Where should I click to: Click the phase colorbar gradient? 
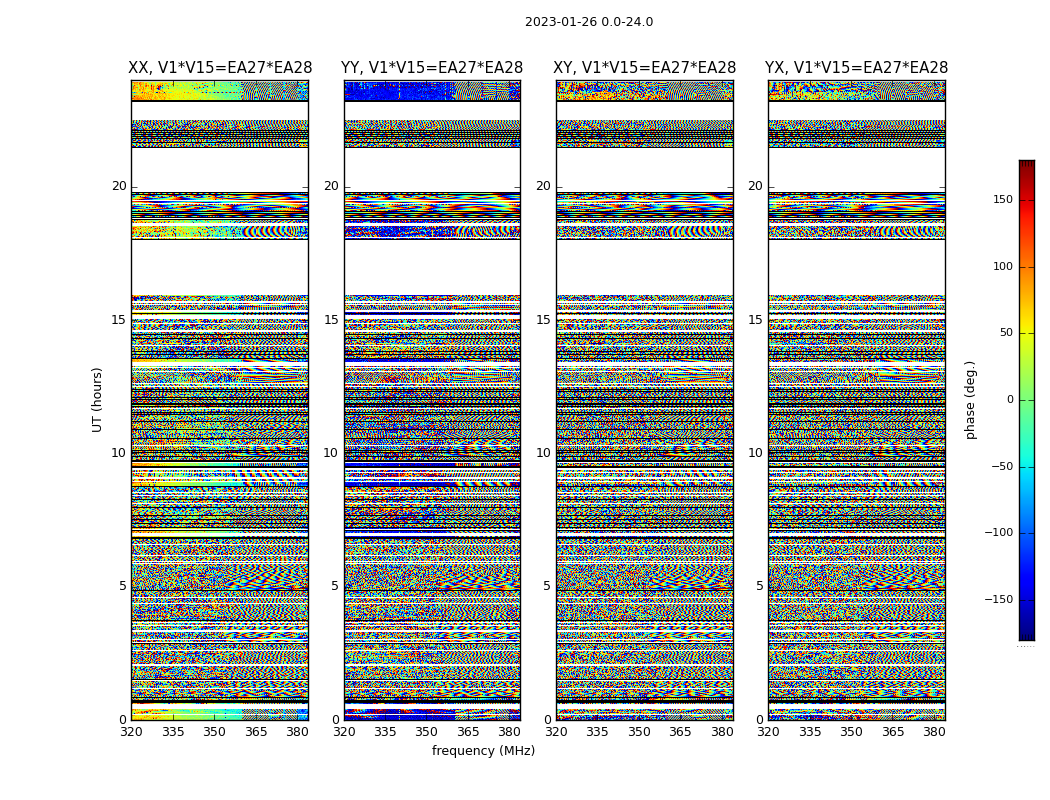click(x=1027, y=400)
